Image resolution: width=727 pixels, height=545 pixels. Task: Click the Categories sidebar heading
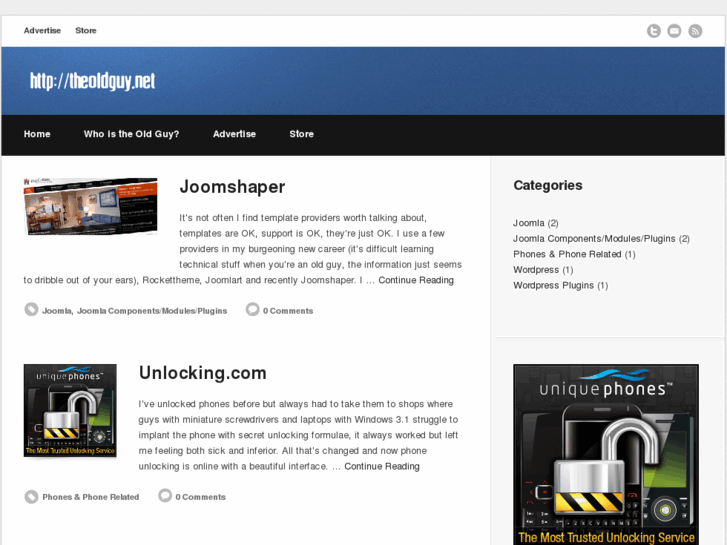click(548, 186)
